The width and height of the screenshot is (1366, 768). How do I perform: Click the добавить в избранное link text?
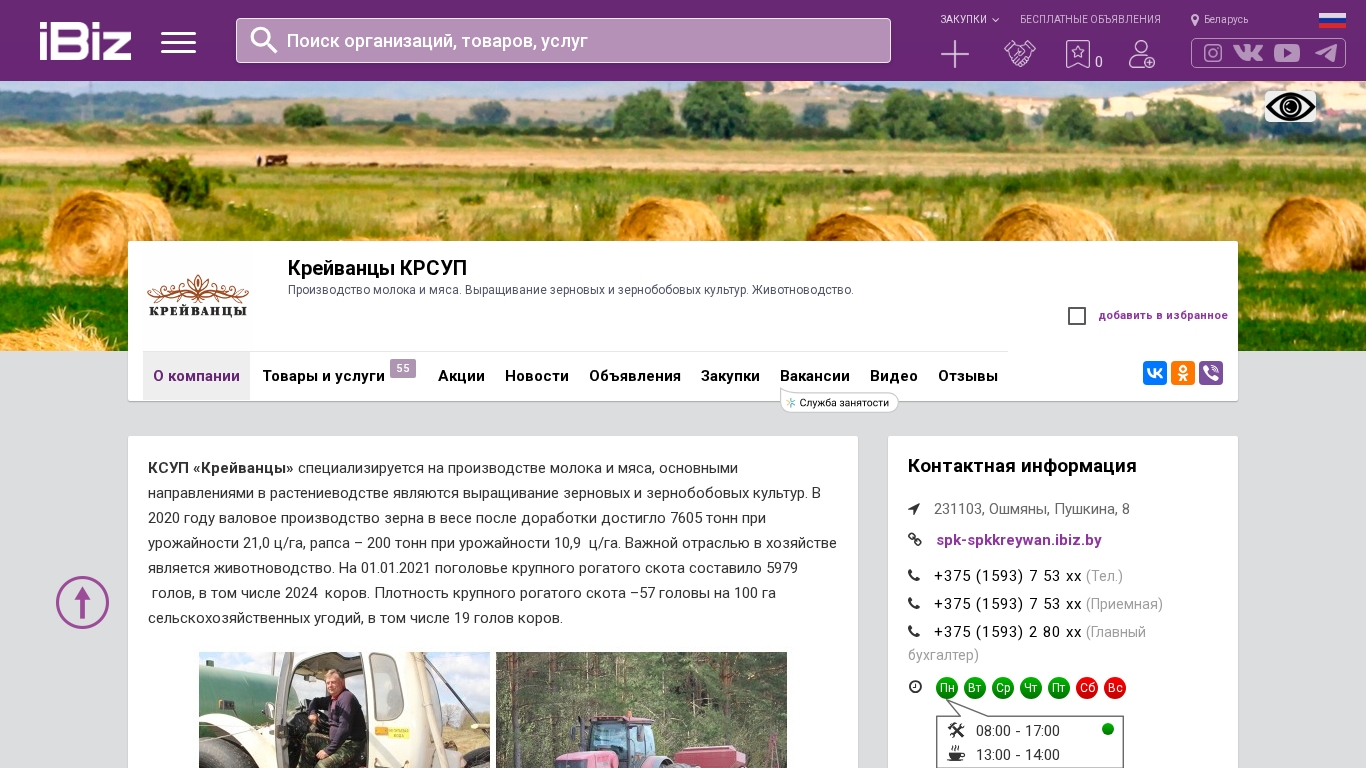1163,316
